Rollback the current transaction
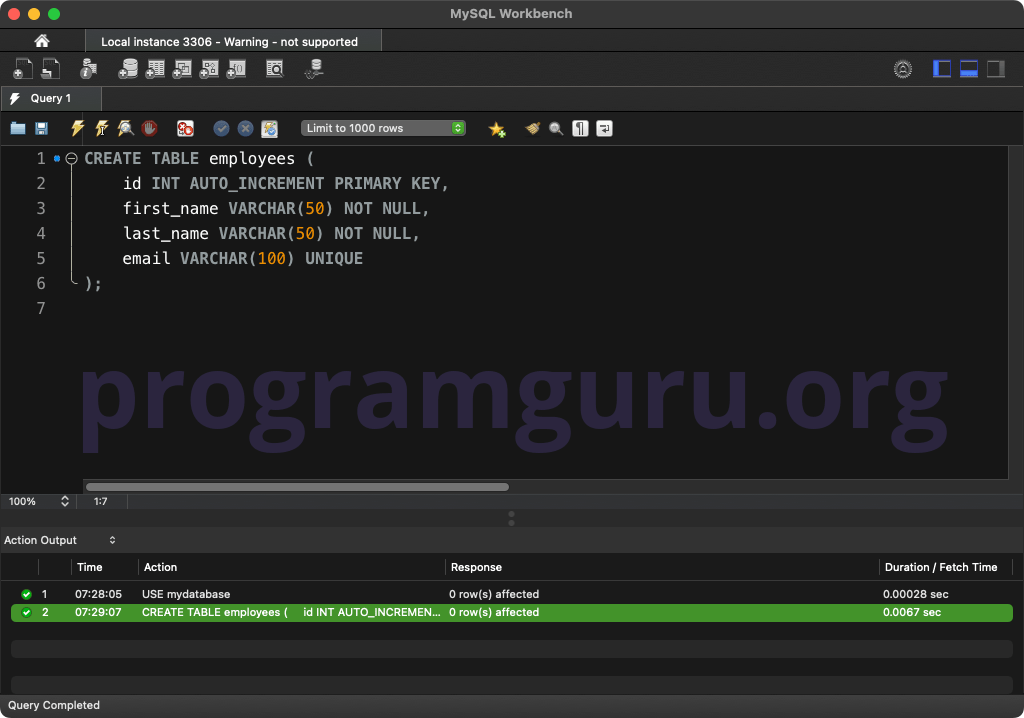This screenshot has height=718, width=1024. pos(245,128)
